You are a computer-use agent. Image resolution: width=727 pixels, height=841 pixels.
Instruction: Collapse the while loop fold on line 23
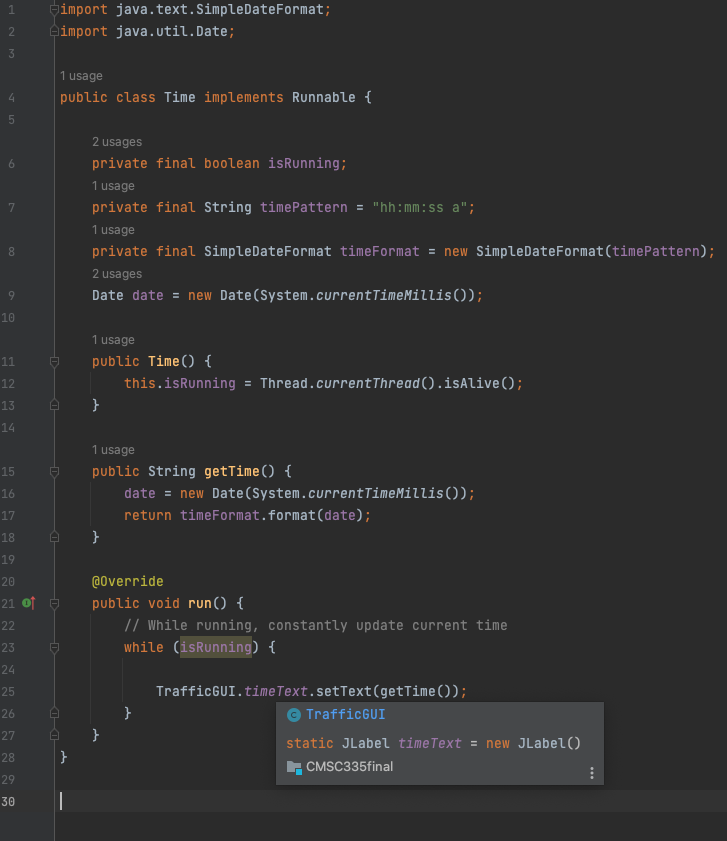[x=54, y=647]
